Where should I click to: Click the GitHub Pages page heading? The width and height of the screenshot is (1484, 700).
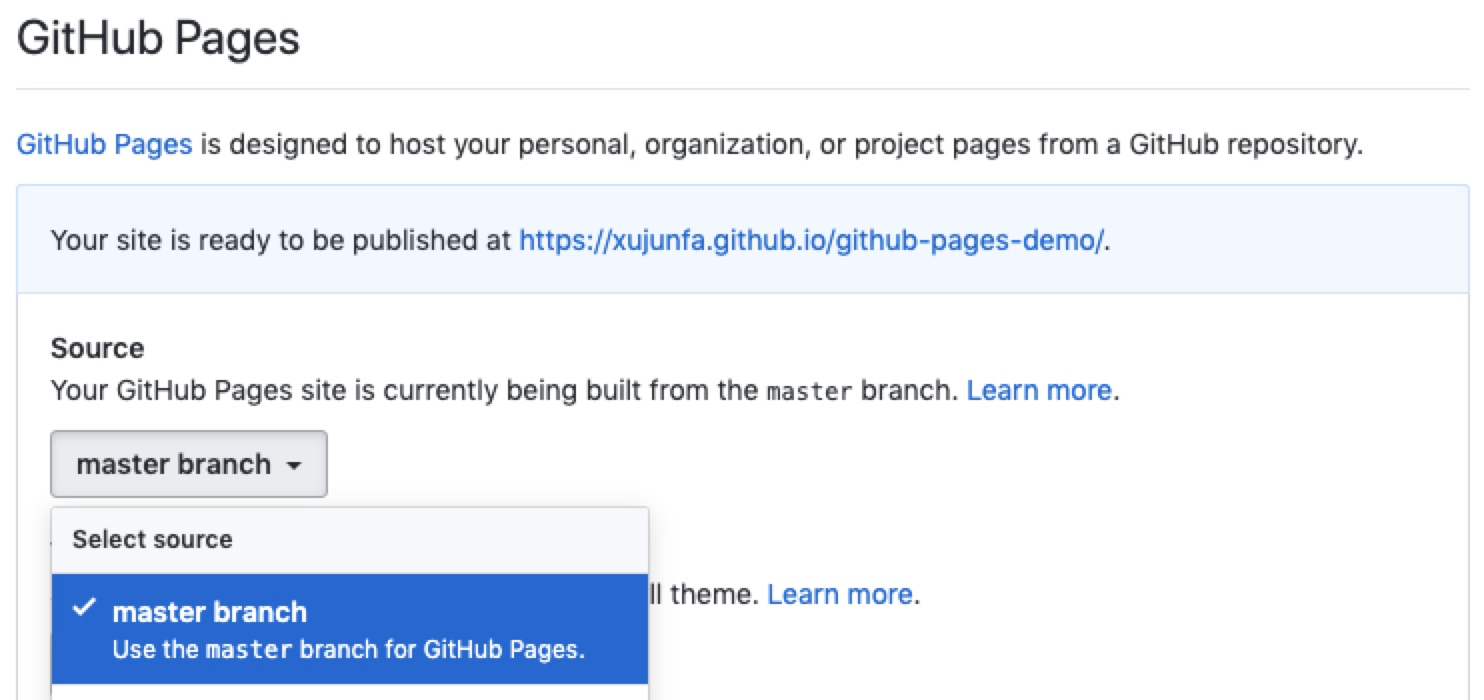tap(158, 39)
